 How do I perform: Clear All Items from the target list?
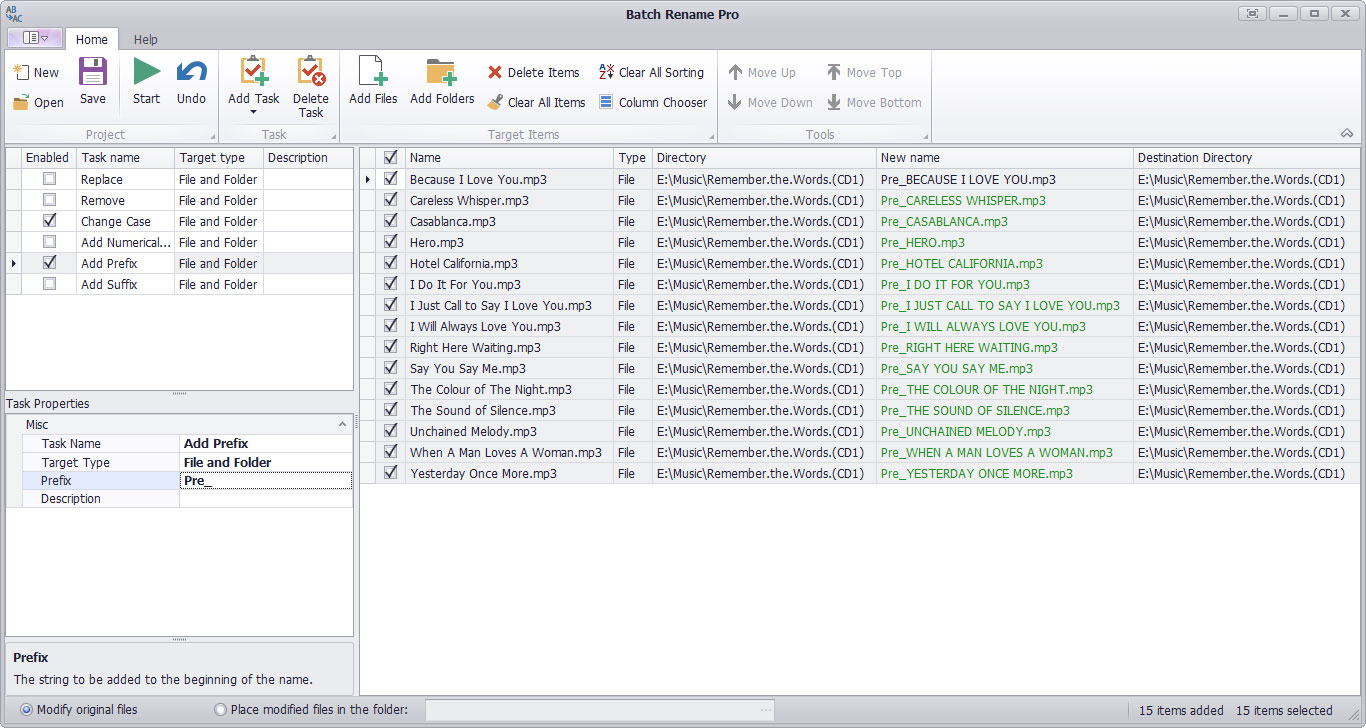click(x=537, y=102)
